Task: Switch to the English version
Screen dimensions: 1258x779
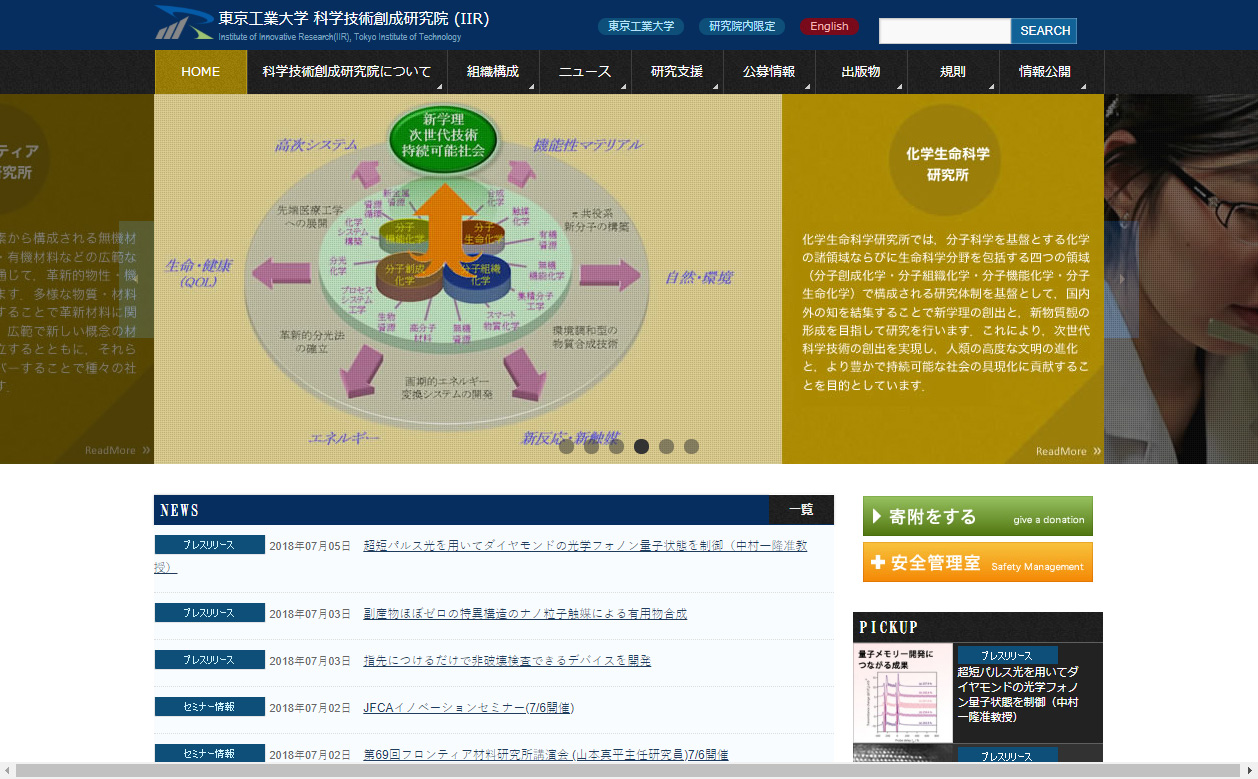Action: [829, 27]
